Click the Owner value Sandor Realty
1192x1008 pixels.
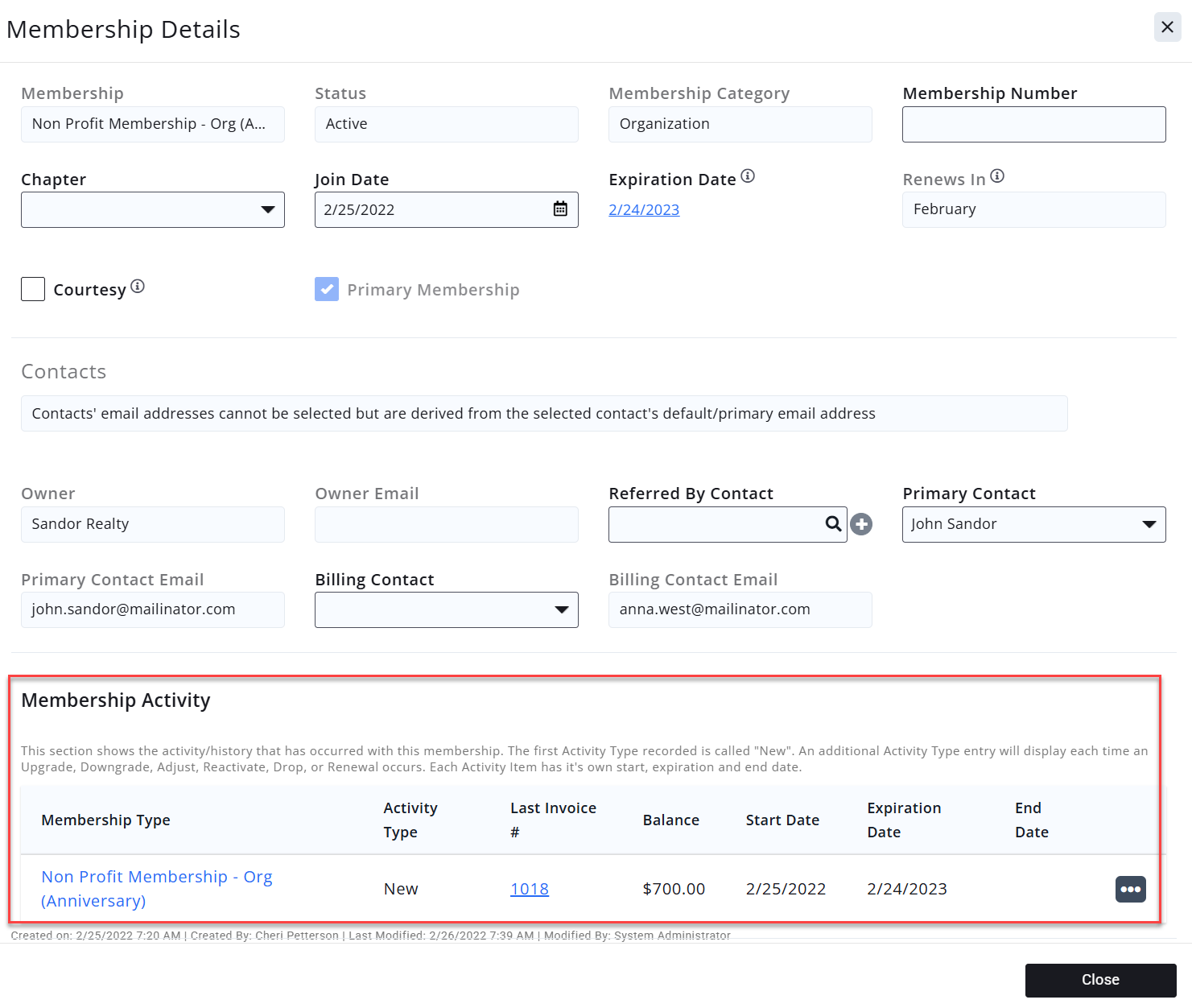coord(153,524)
